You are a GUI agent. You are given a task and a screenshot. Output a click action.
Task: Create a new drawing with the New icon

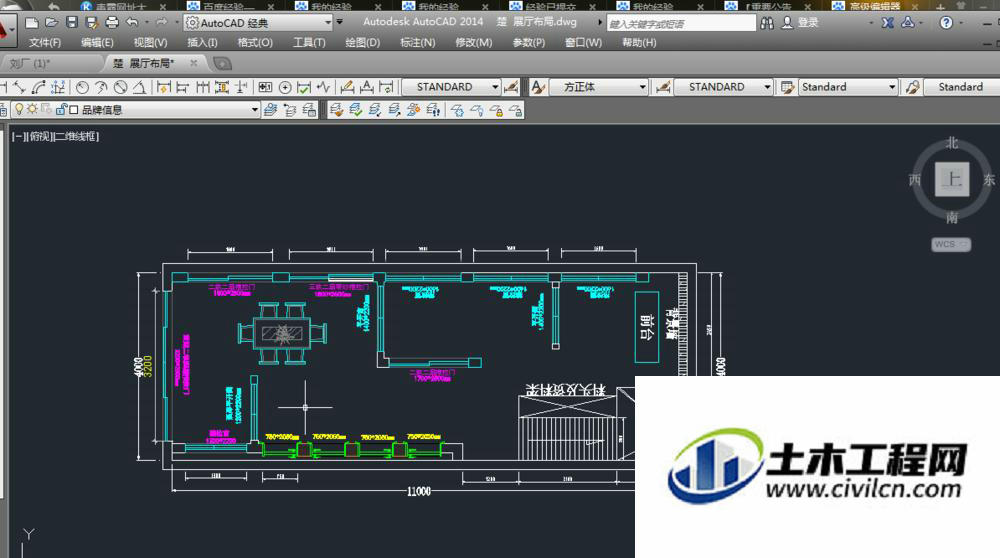point(31,22)
